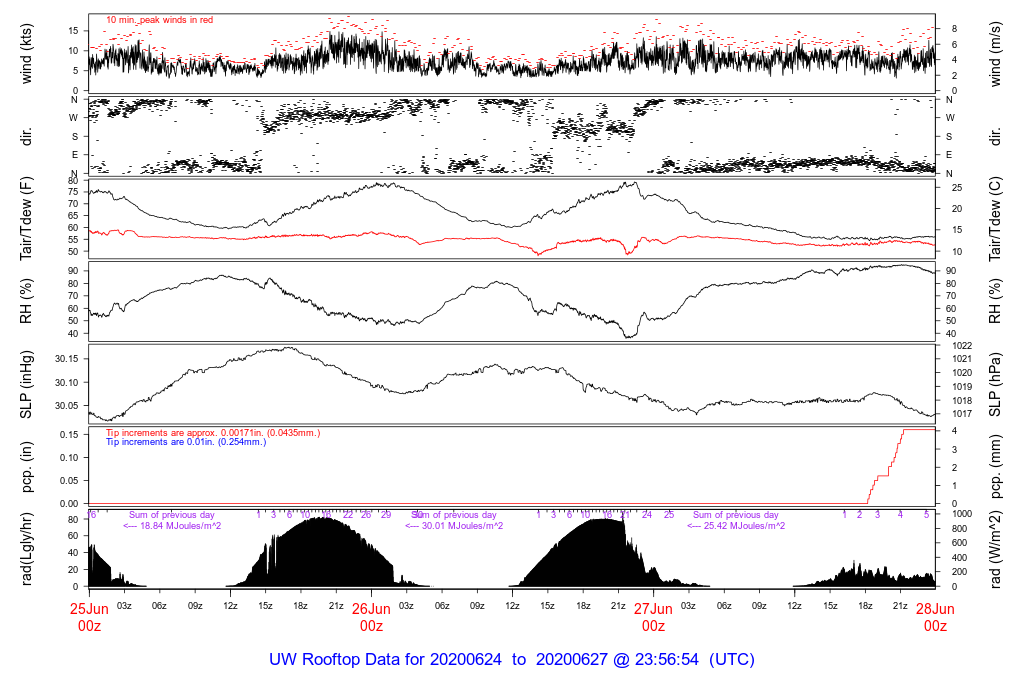The width and height of the screenshot is (1024, 700).
Task: Click the 'SLP (inHg)' axis label
Action: coord(27,384)
